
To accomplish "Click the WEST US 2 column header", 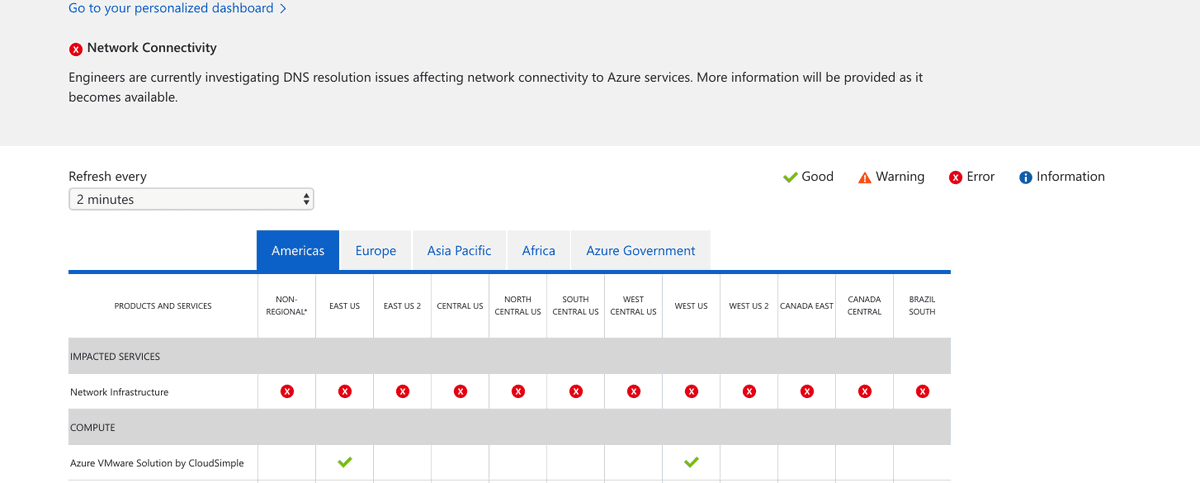I will [749, 306].
